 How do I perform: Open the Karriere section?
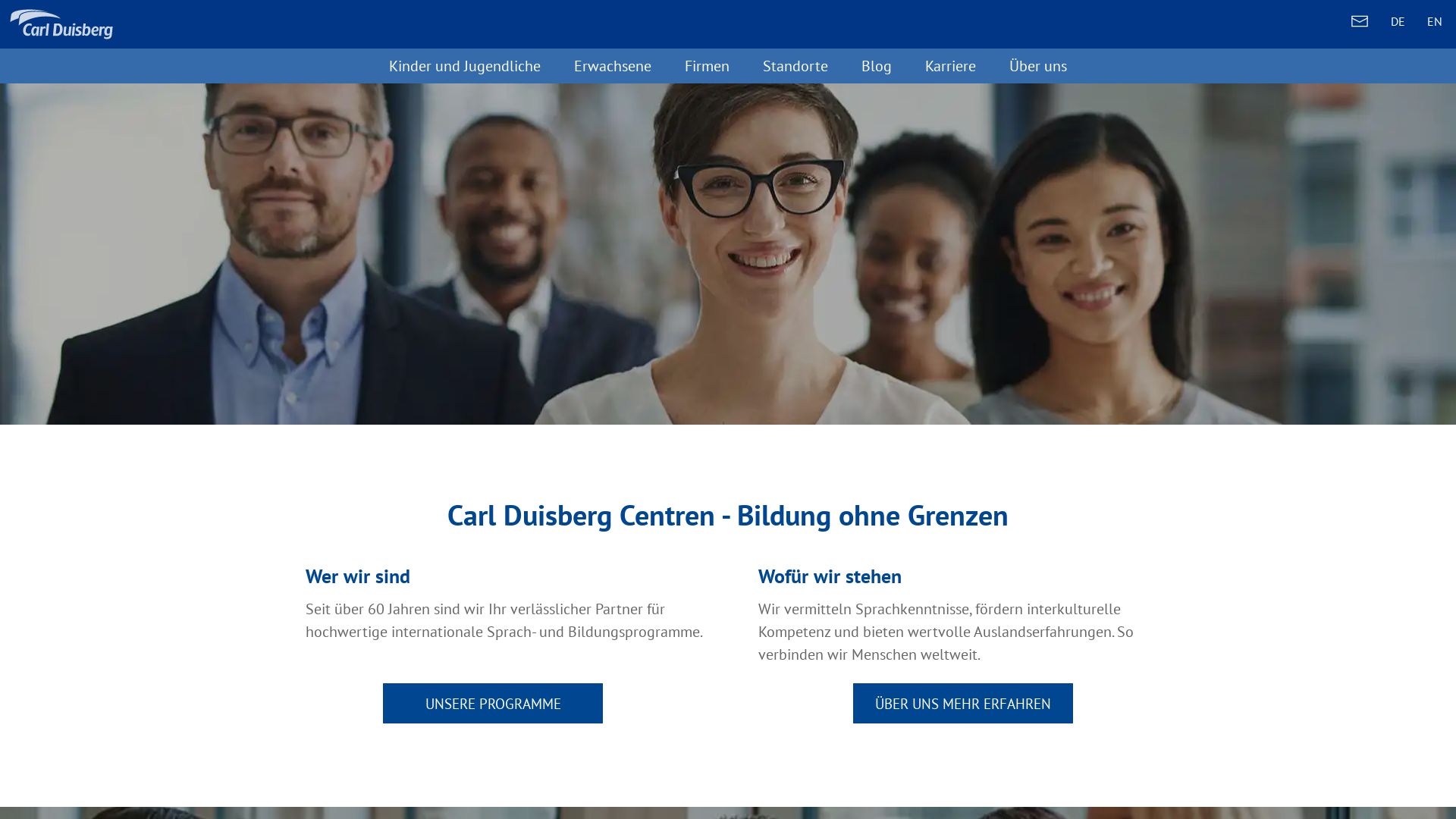[x=950, y=66]
